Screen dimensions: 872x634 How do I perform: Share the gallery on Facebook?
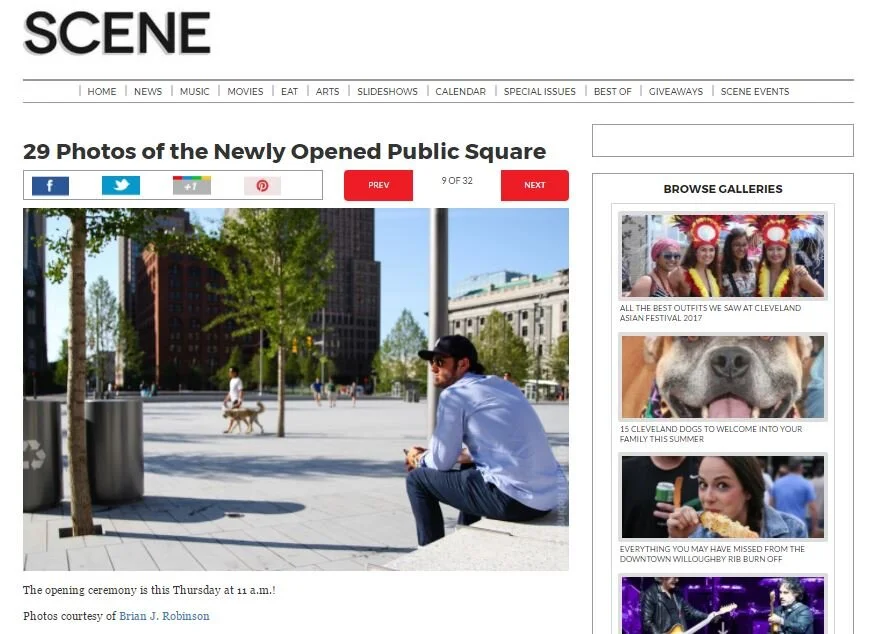(x=50, y=186)
